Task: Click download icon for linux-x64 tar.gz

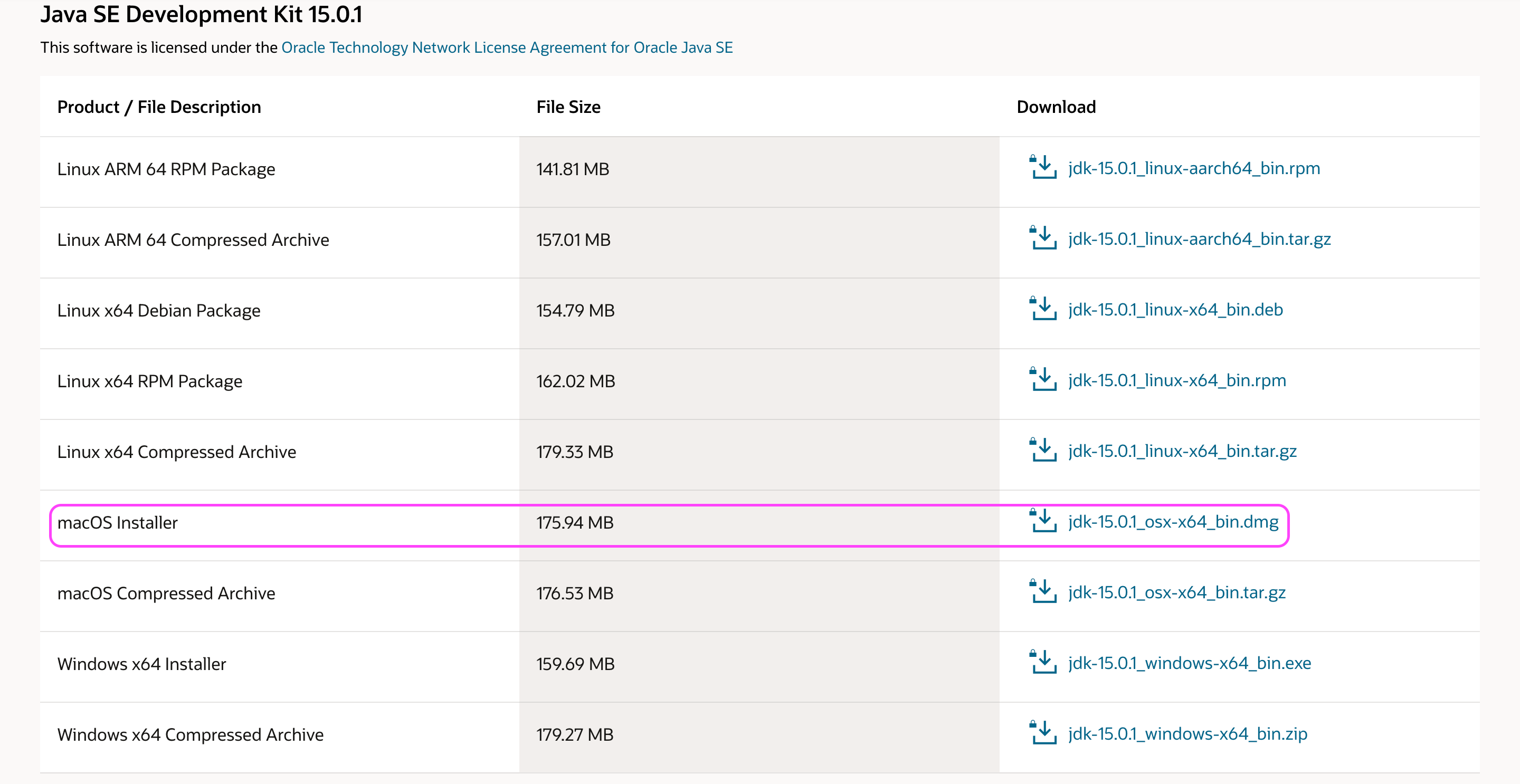Action: [1043, 450]
